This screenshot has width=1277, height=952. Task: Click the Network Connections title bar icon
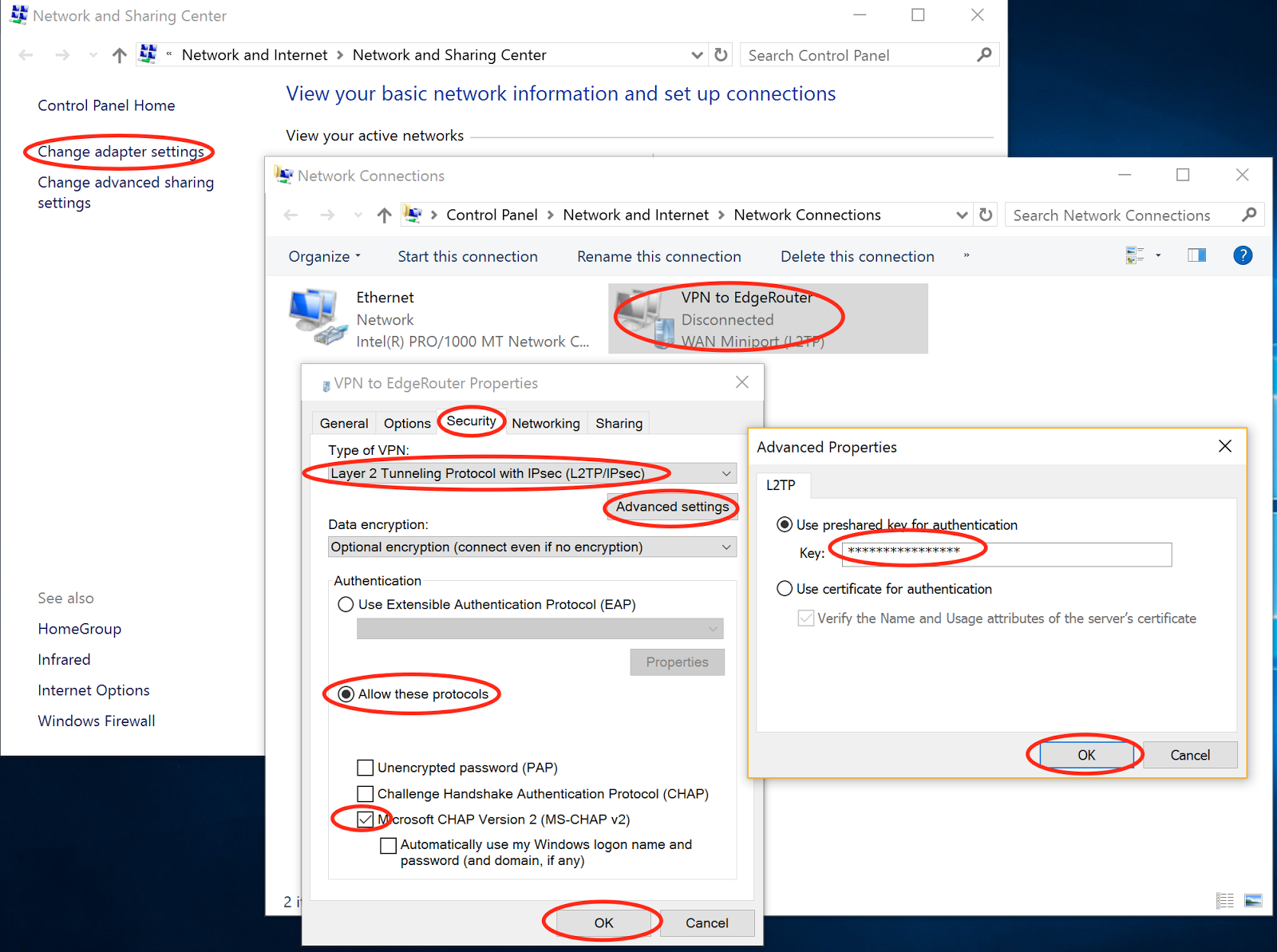pyautogui.click(x=283, y=175)
